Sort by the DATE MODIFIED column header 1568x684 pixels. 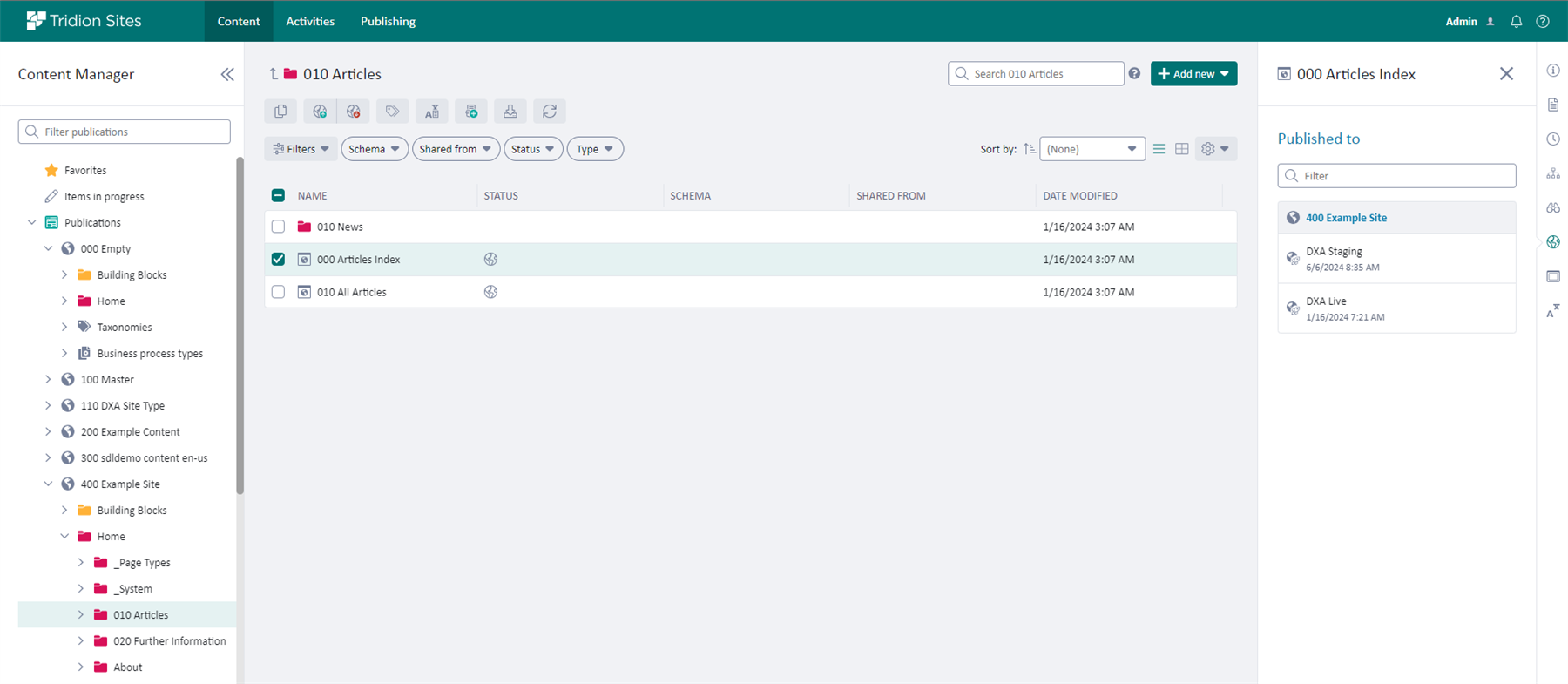pyautogui.click(x=1080, y=196)
